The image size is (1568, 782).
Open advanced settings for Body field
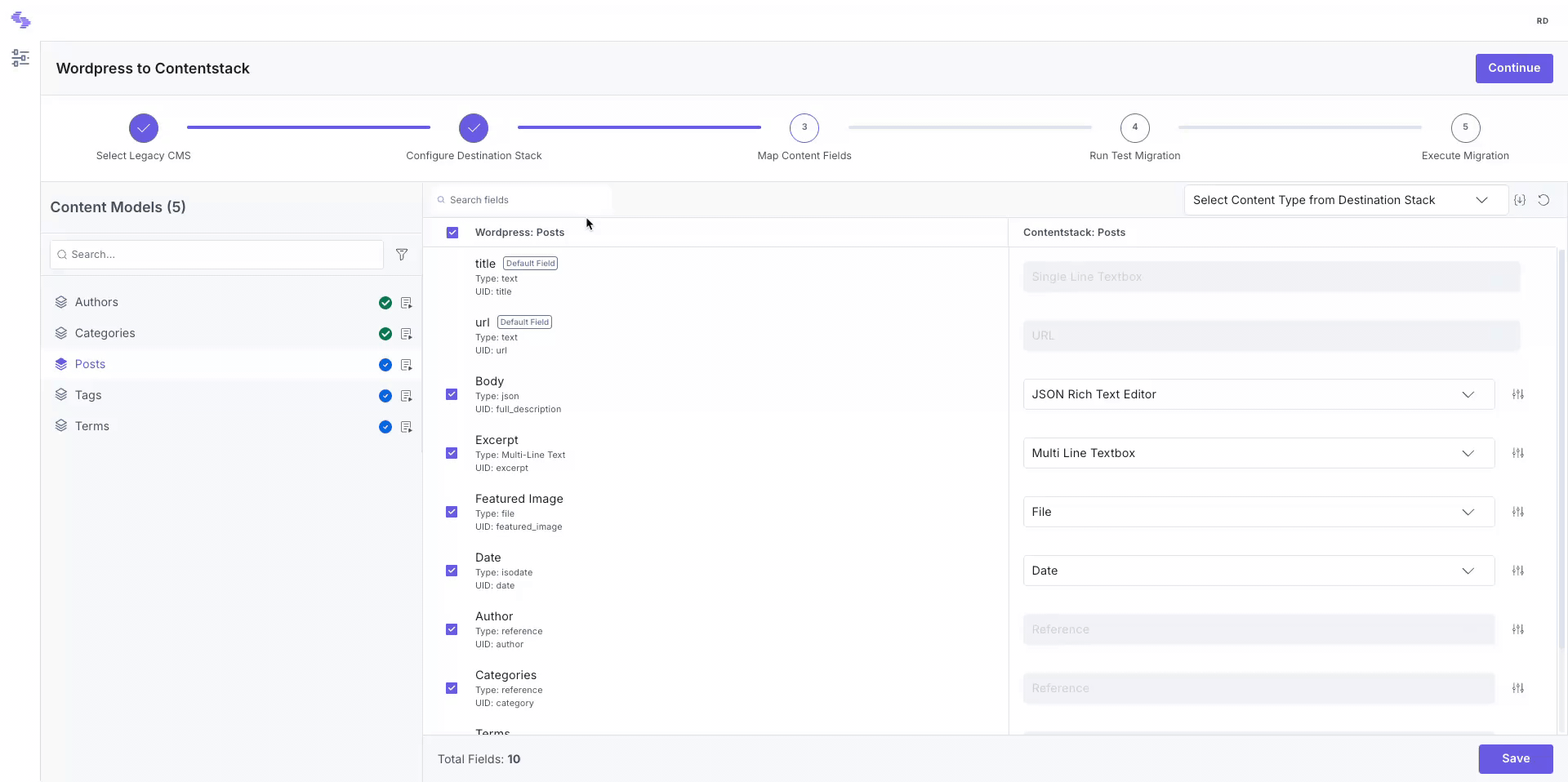click(x=1518, y=394)
